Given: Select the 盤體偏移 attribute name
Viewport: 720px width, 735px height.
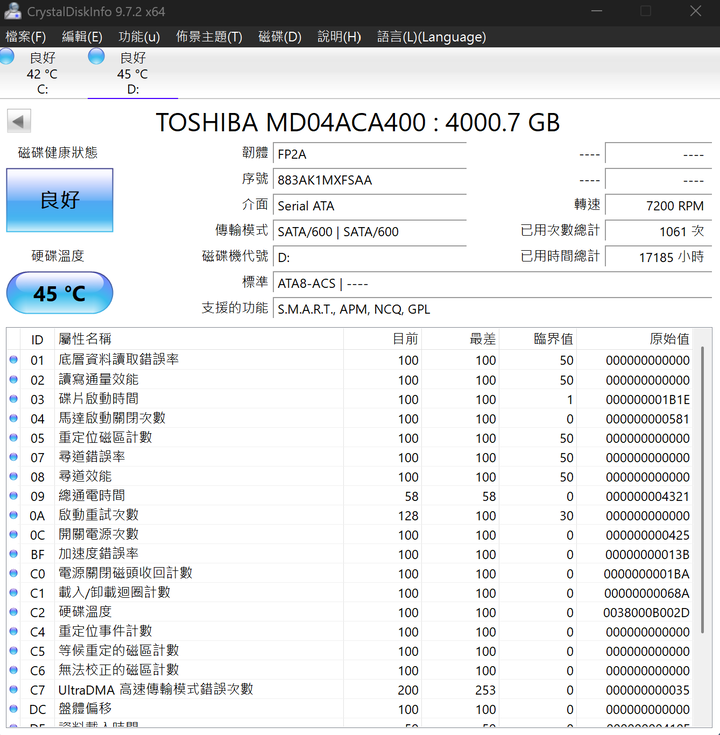Looking at the screenshot, I should tap(85, 709).
